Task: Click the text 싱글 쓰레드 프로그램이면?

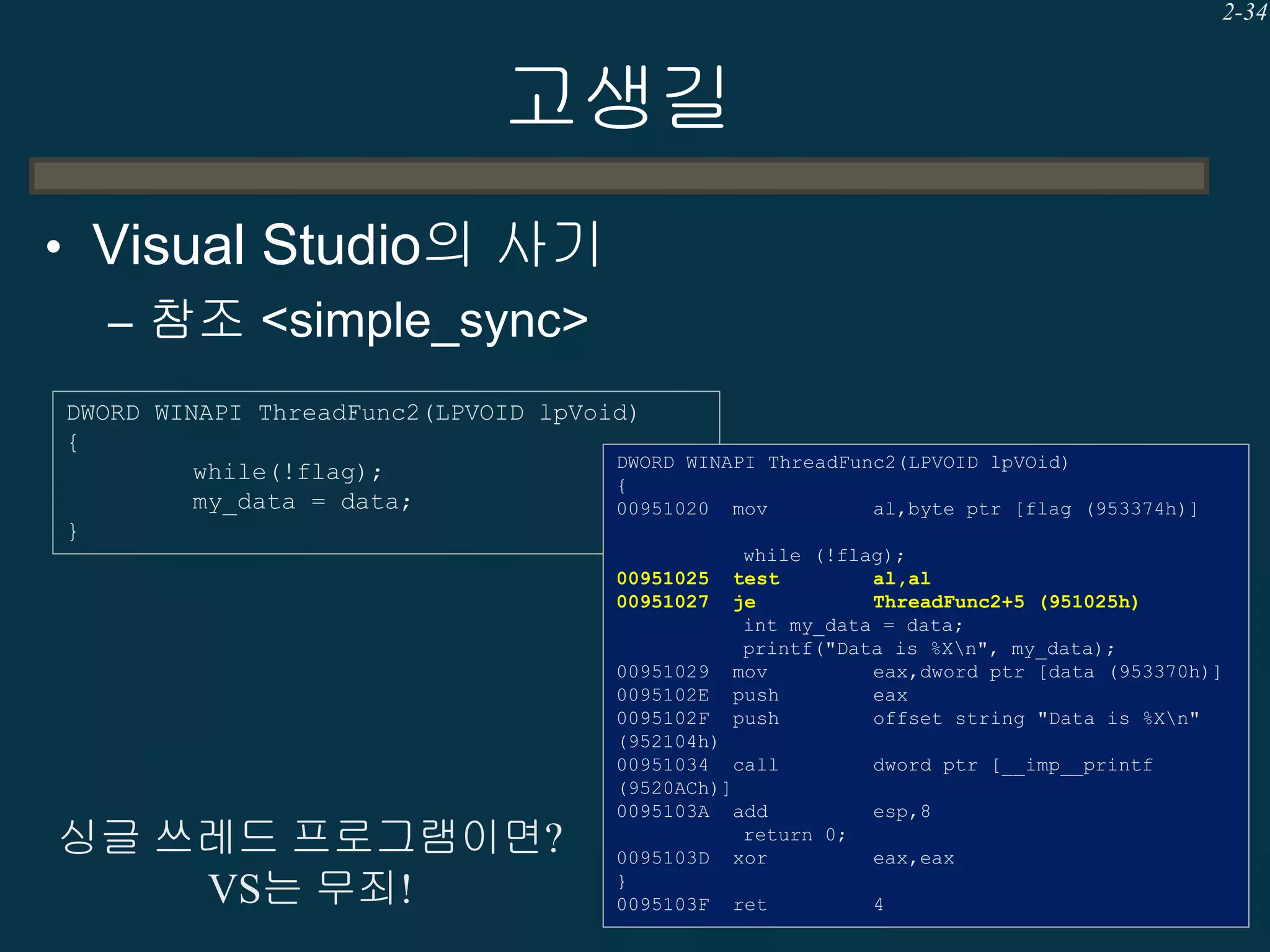Action: [311, 837]
